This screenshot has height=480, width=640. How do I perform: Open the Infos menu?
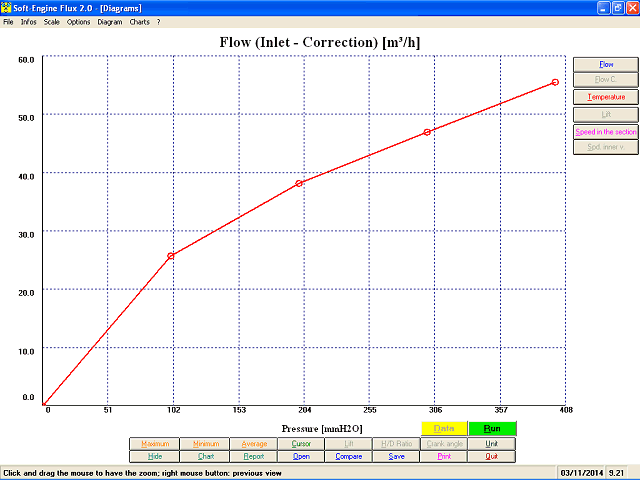[29, 22]
